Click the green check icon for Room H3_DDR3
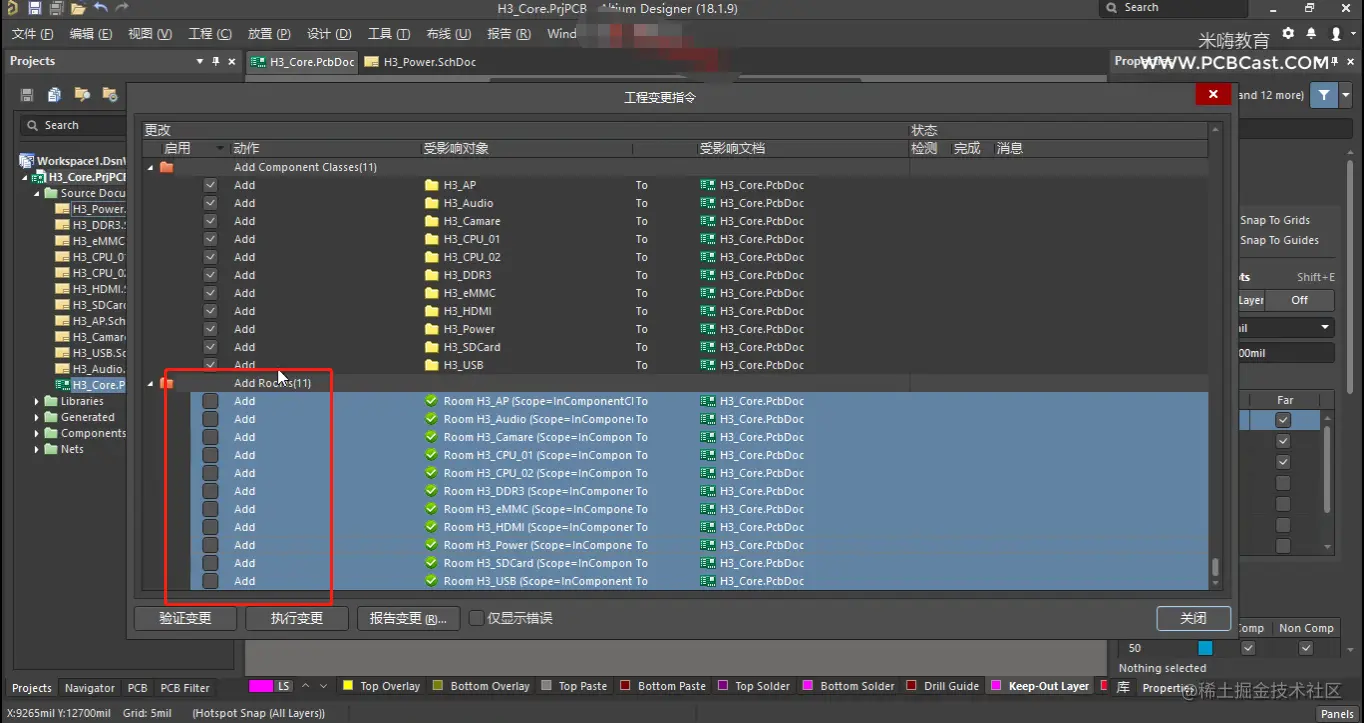This screenshot has height=723, width=1364. pyautogui.click(x=431, y=491)
